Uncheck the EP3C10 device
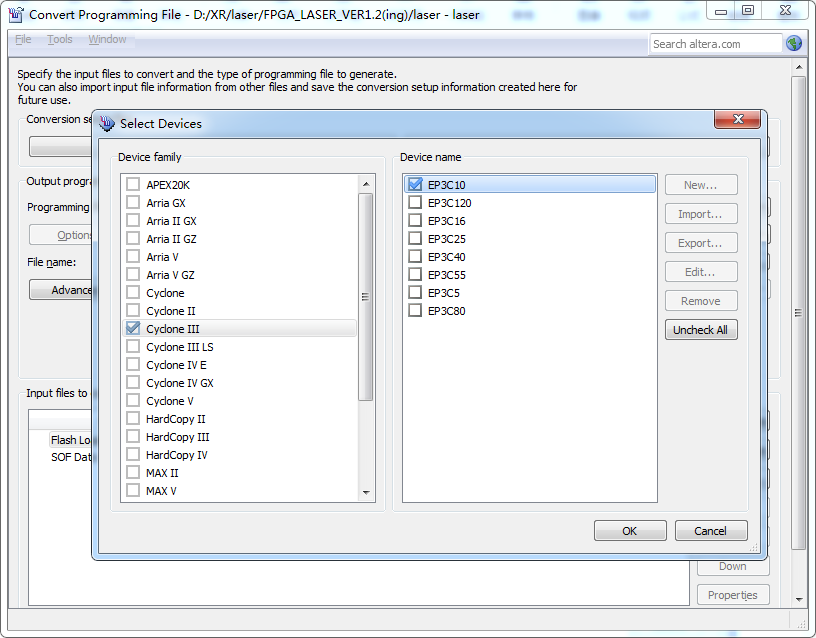 [x=415, y=184]
